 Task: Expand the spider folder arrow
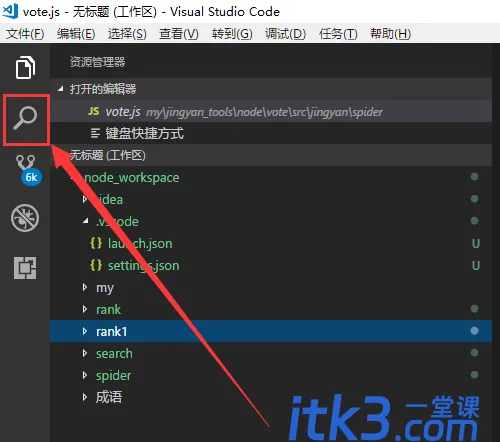[85, 375]
